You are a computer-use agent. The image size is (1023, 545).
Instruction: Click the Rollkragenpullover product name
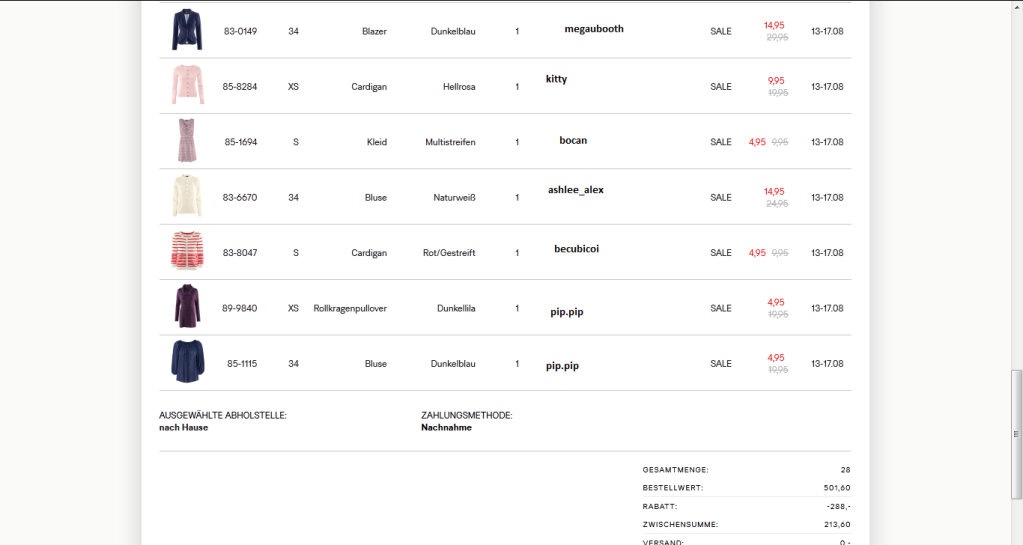(350, 308)
